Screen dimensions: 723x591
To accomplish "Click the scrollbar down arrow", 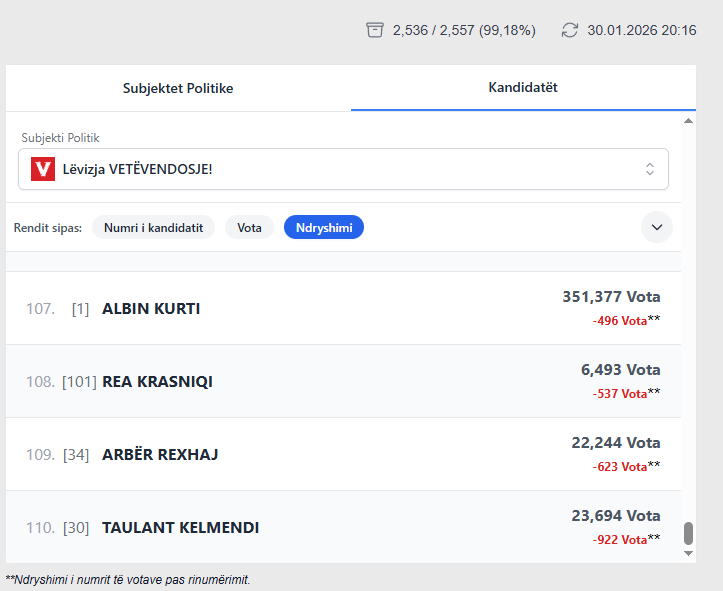I will (x=688, y=552).
